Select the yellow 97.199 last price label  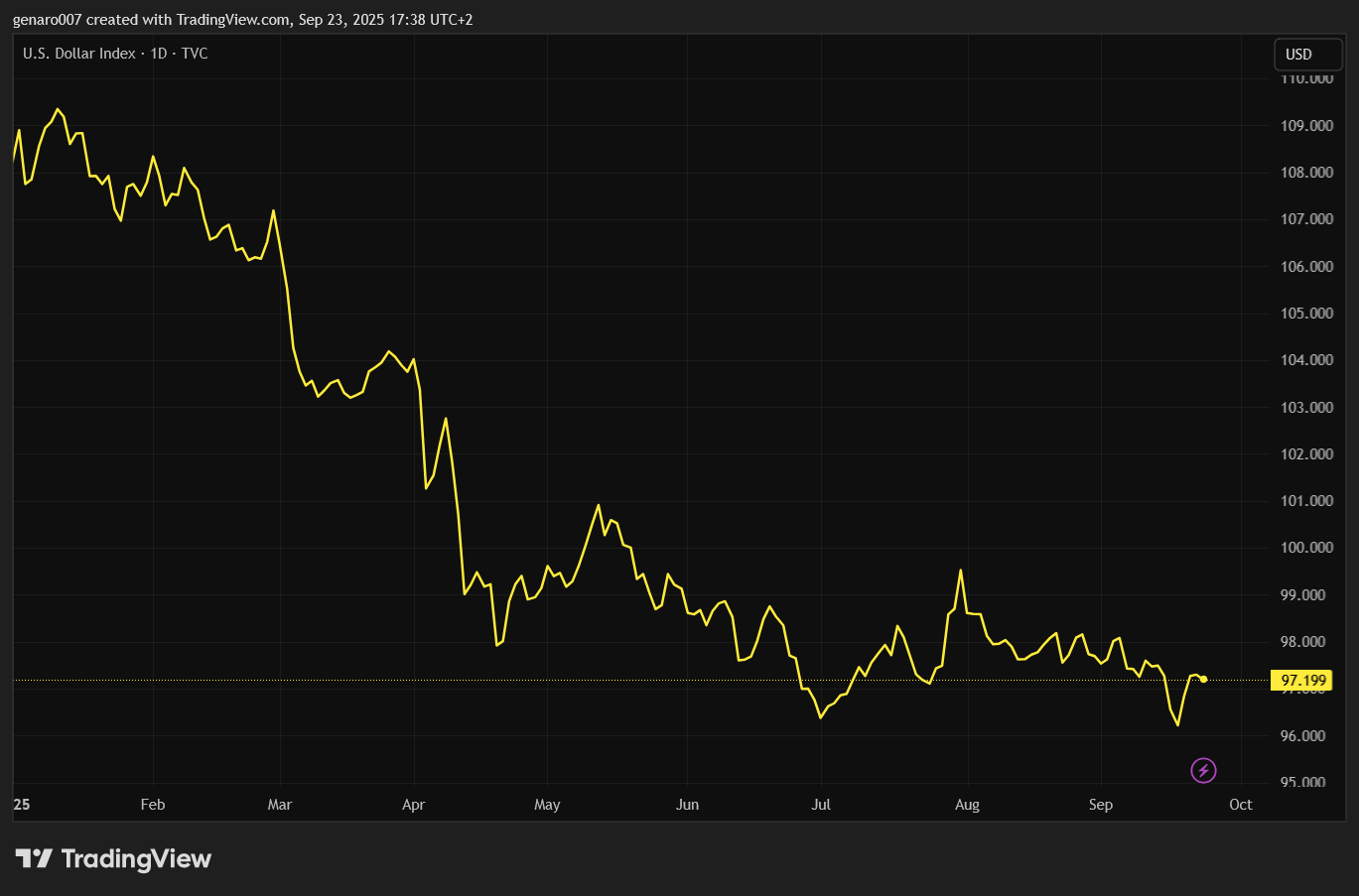coord(1300,680)
